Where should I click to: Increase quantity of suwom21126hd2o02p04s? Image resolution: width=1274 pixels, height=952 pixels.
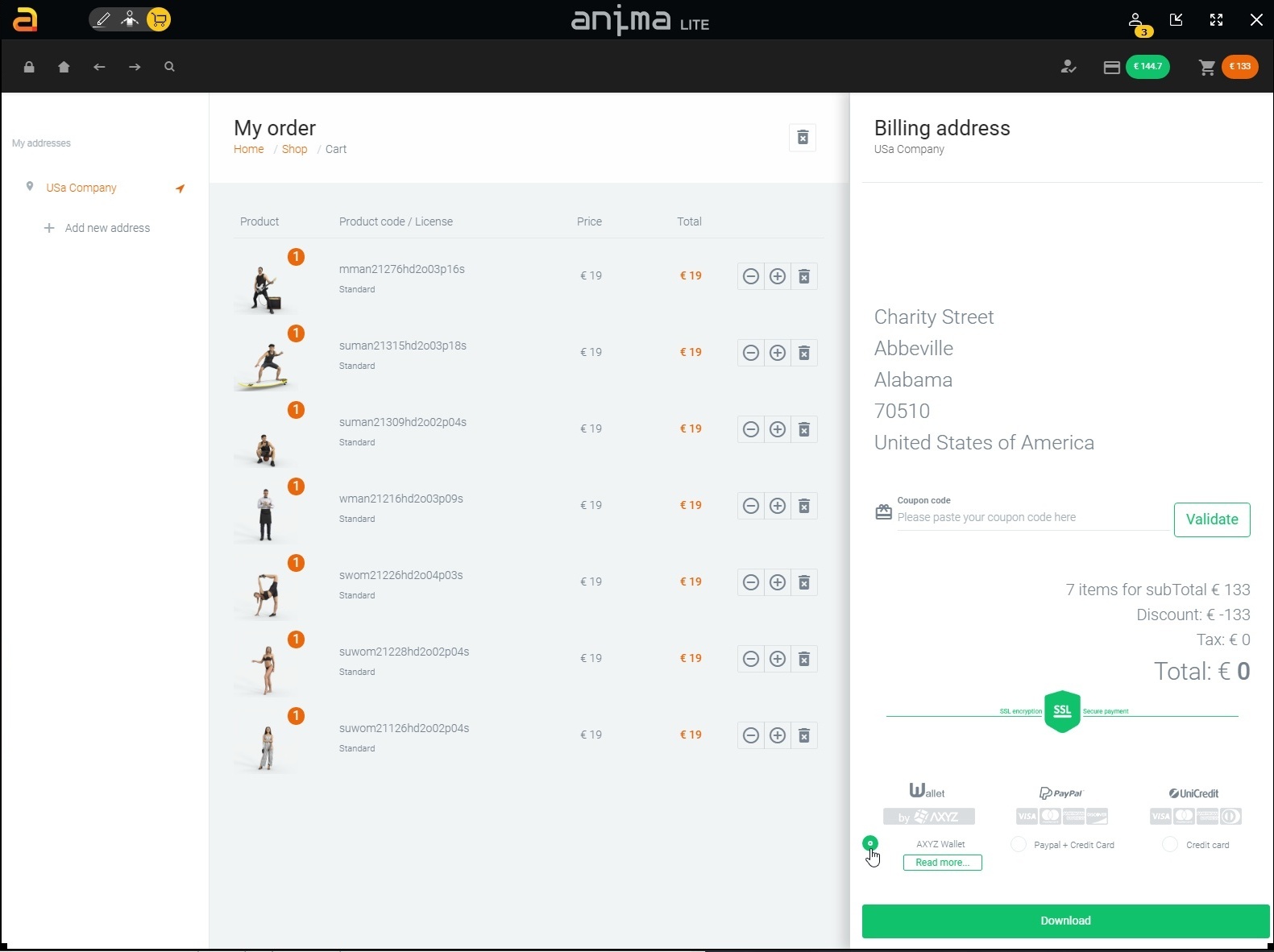(777, 735)
